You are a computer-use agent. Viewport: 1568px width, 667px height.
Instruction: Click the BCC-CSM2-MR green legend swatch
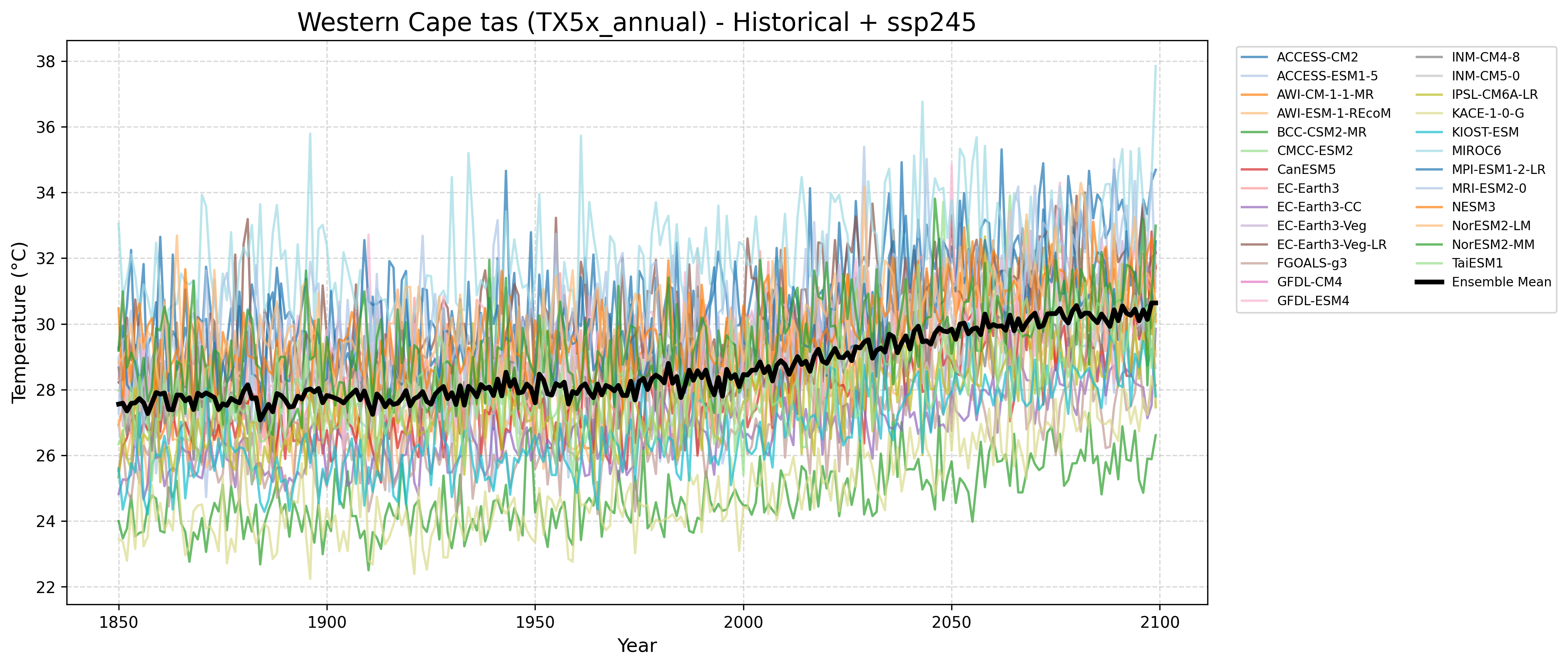[x=1255, y=132]
